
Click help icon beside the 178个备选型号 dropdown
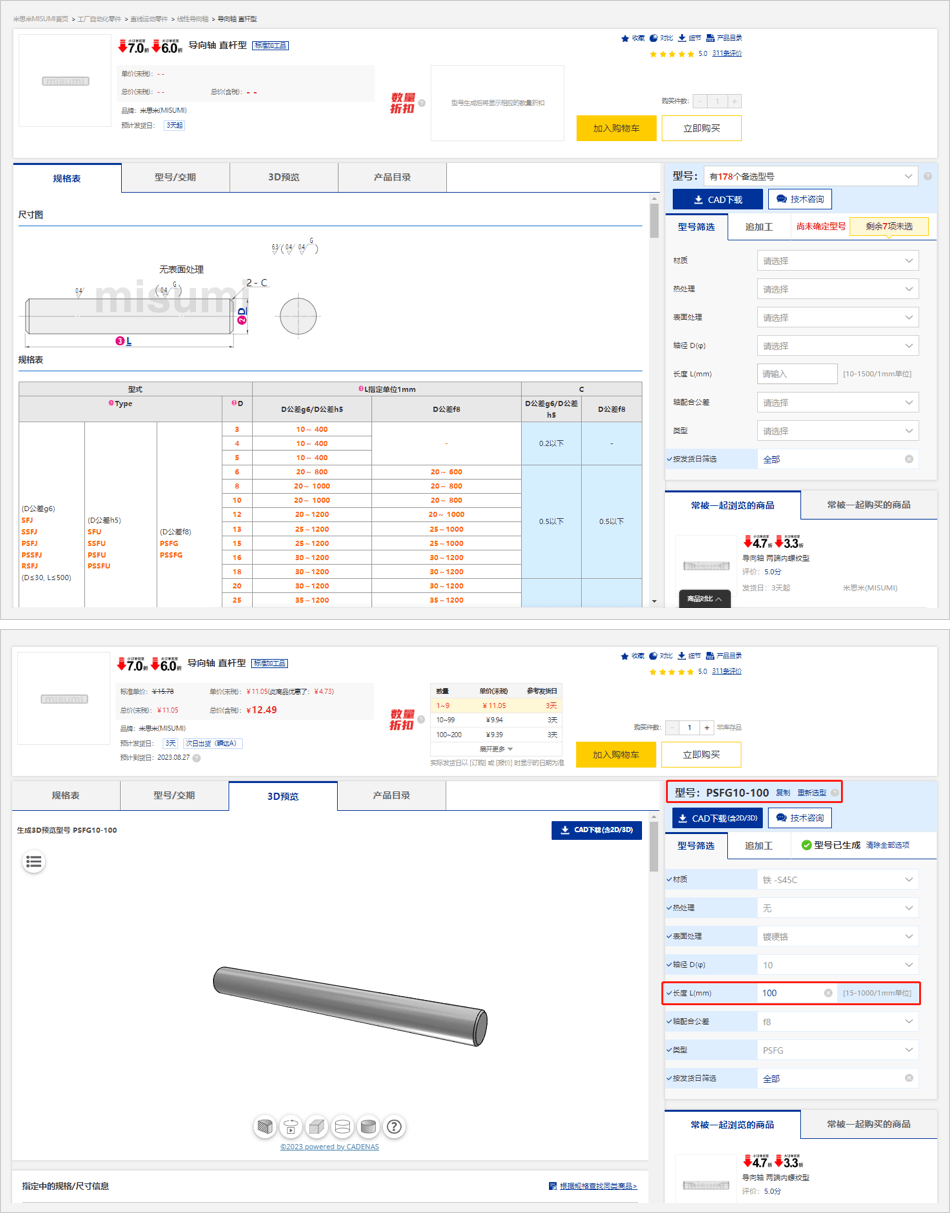click(x=928, y=177)
